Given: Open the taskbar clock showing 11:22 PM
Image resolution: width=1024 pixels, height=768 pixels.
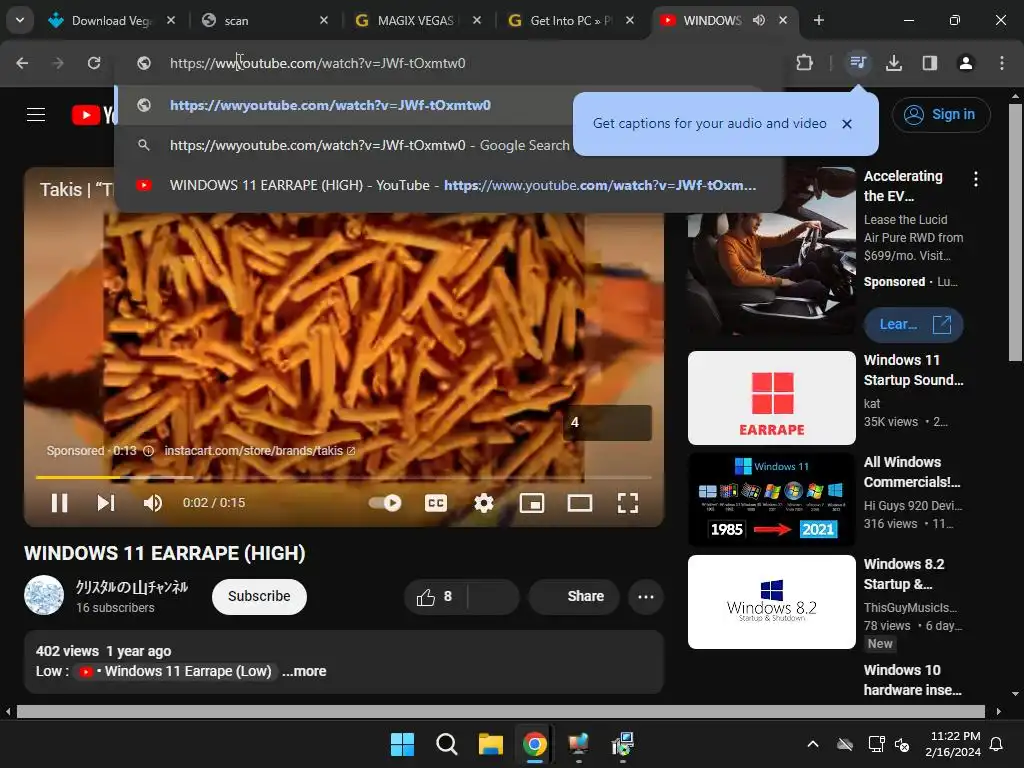Looking at the screenshot, I should (953, 744).
